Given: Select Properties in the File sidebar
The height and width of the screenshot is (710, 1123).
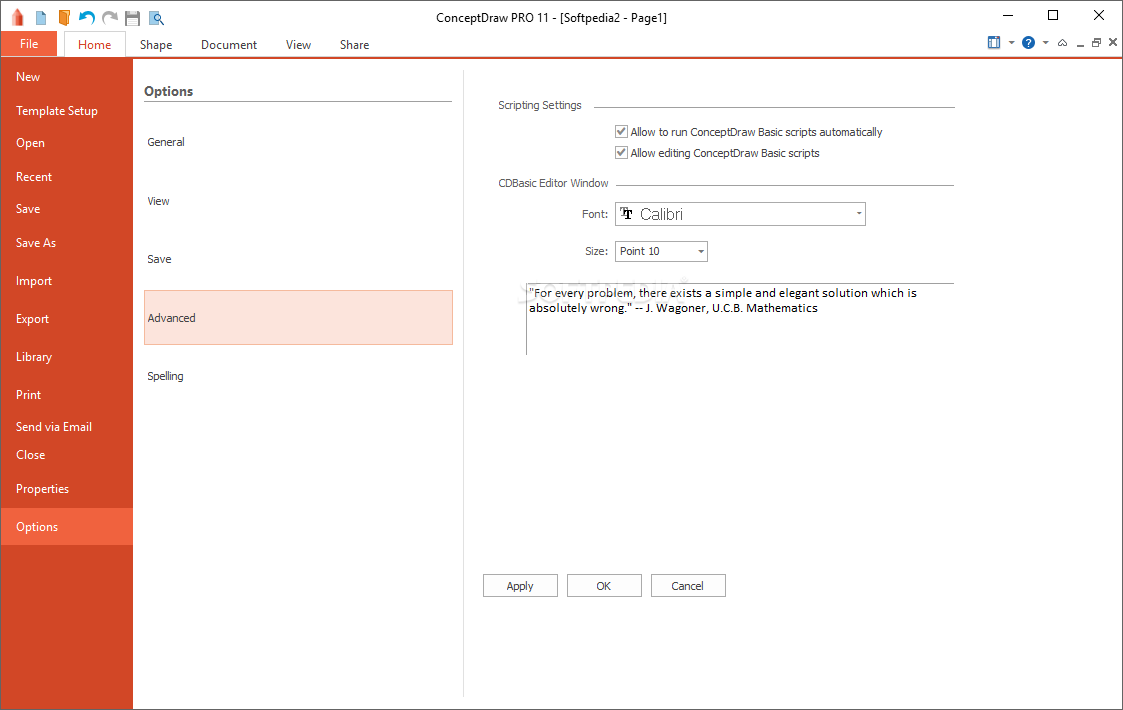Looking at the screenshot, I should coord(67,489).
